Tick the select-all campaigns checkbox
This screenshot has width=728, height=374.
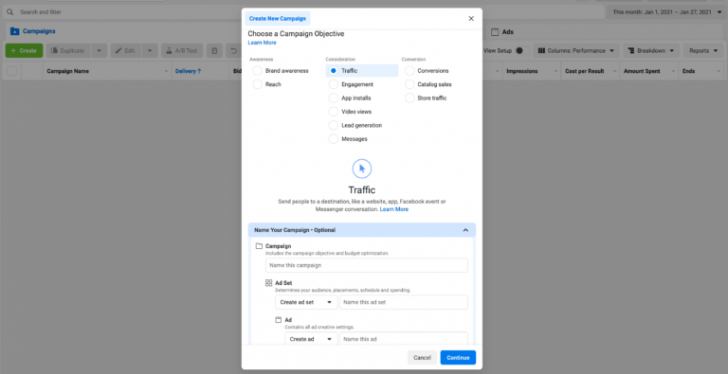tap(12, 71)
